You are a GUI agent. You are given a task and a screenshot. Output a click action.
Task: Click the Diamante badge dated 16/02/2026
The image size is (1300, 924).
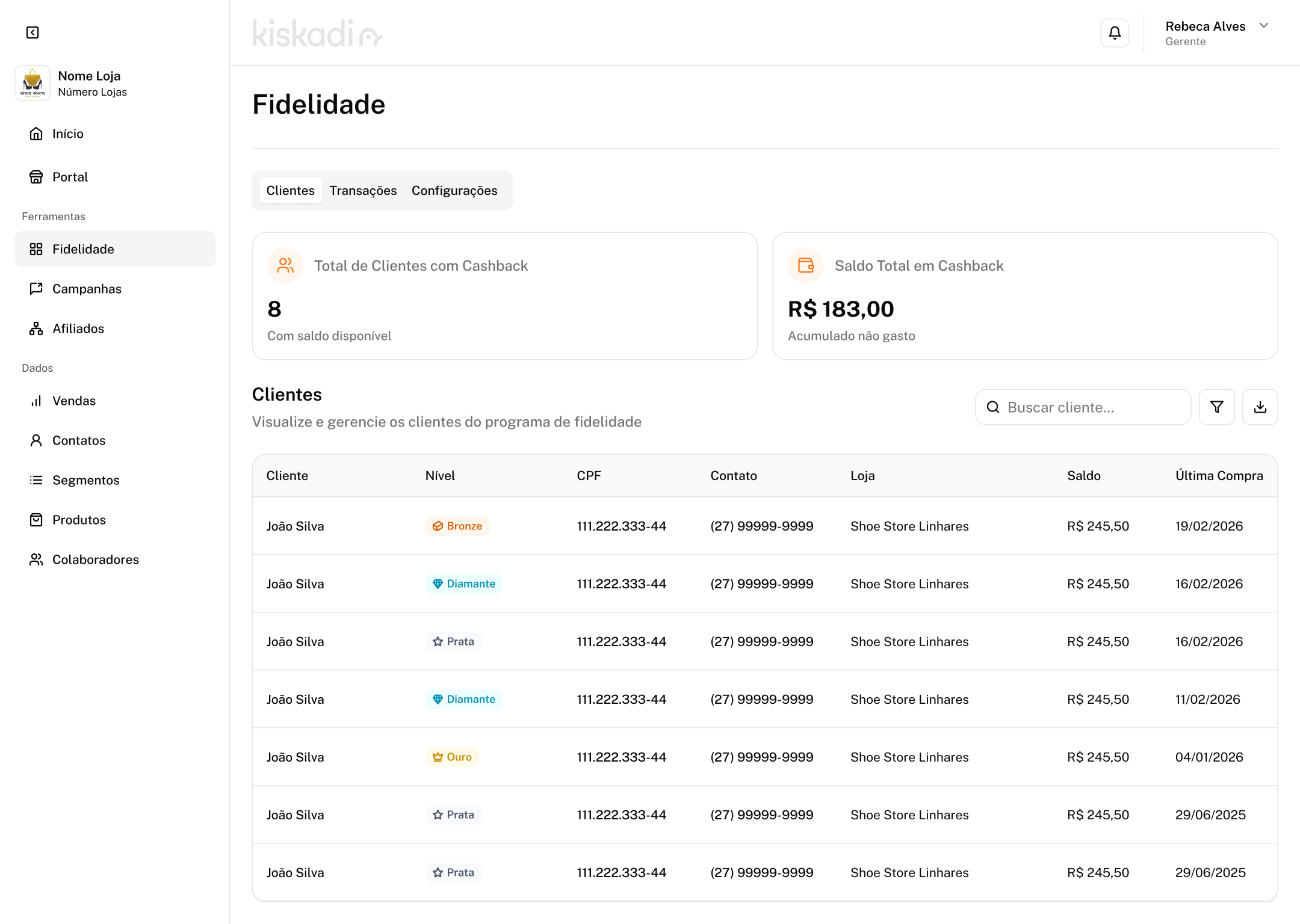(464, 584)
